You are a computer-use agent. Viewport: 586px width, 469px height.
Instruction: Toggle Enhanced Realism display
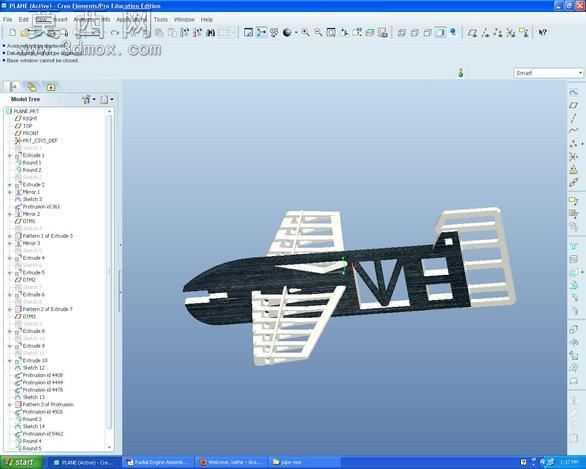(453, 33)
